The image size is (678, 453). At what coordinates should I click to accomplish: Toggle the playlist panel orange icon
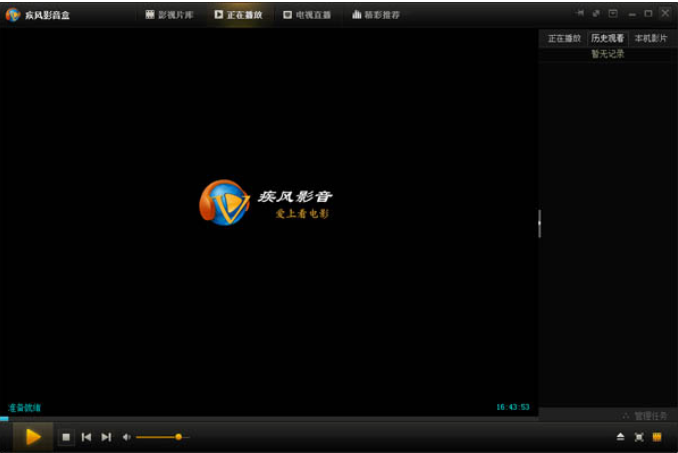pyautogui.click(x=657, y=437)
